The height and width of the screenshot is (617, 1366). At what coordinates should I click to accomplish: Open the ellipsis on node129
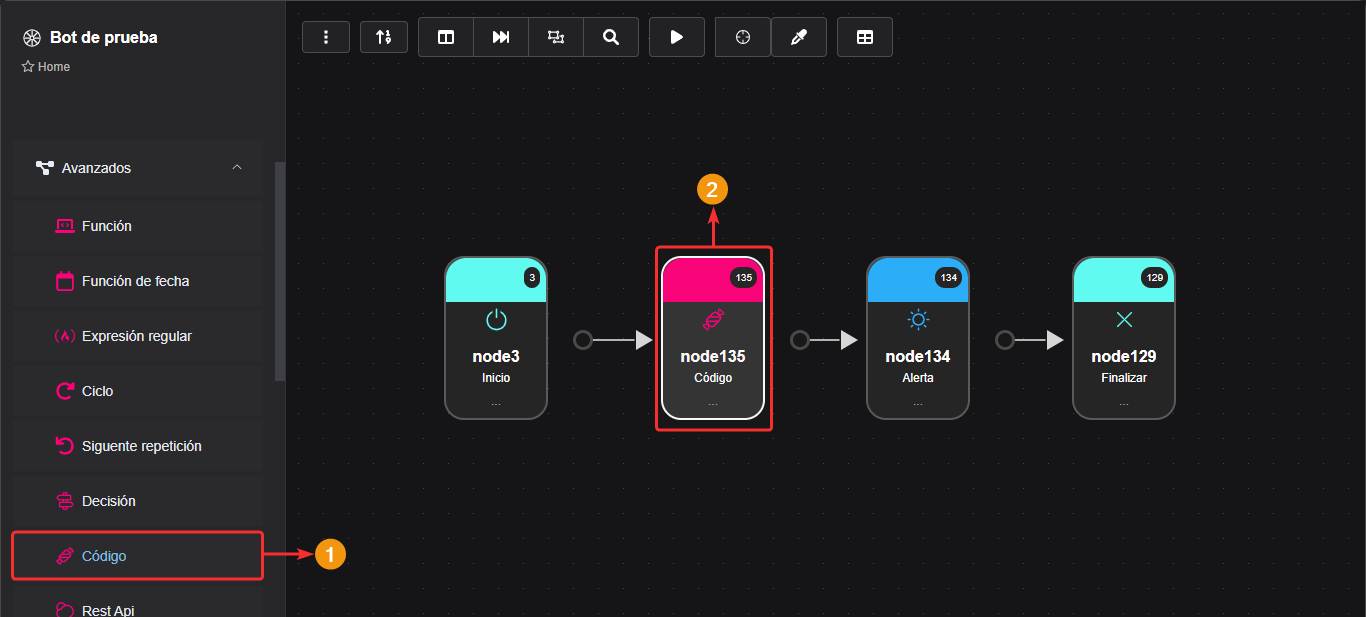(x=1124, y=403)
